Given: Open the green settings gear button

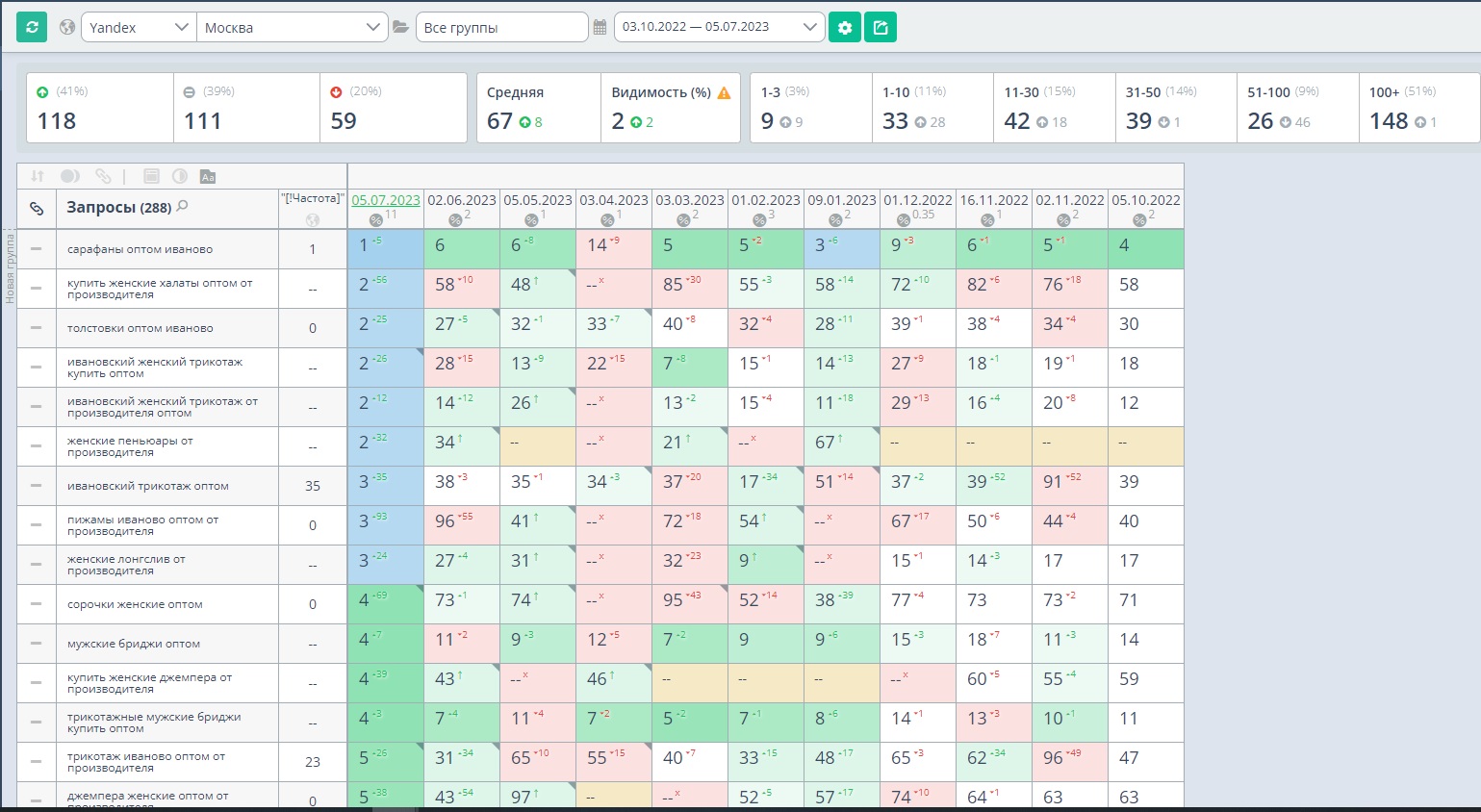Looking at the screenshot, I should (x=845, y=27).
